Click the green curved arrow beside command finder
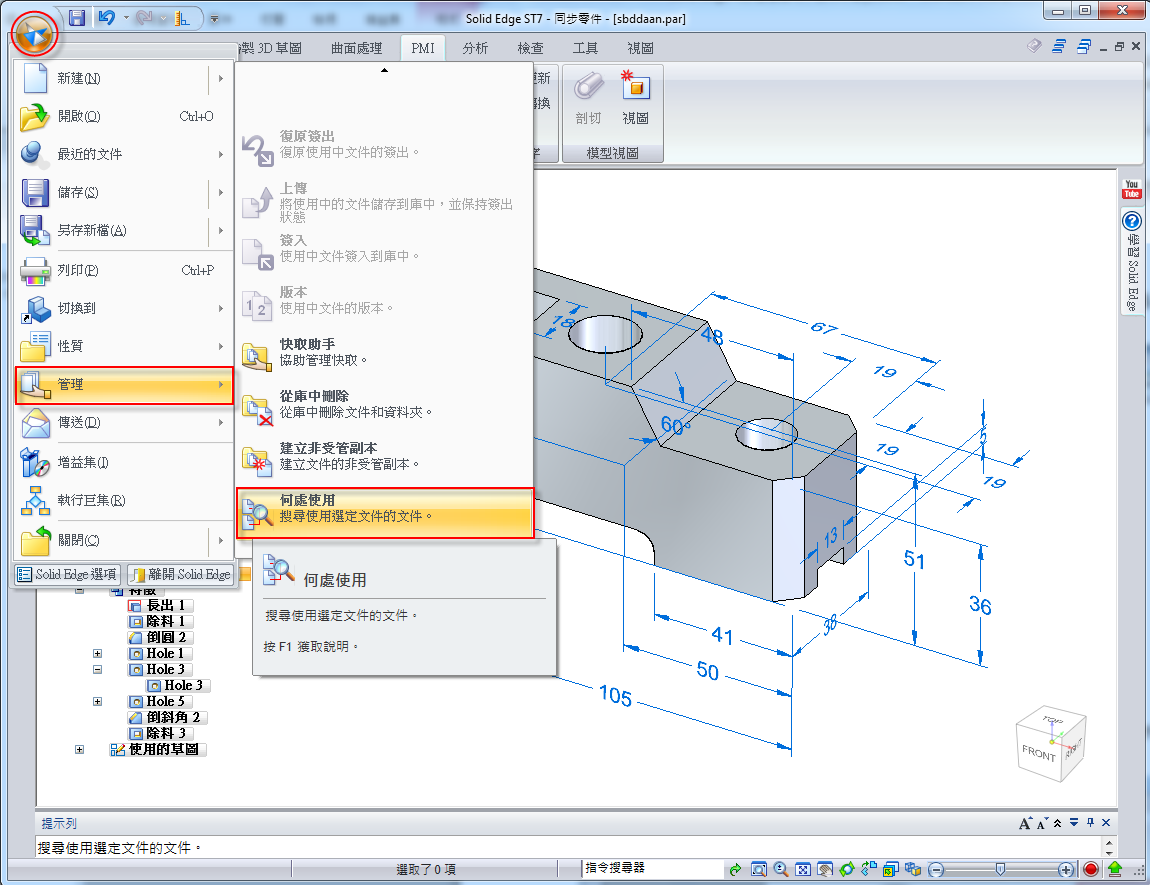This screenshot has height=885, width=1150. pyautogui.click(x=735, y=870)
